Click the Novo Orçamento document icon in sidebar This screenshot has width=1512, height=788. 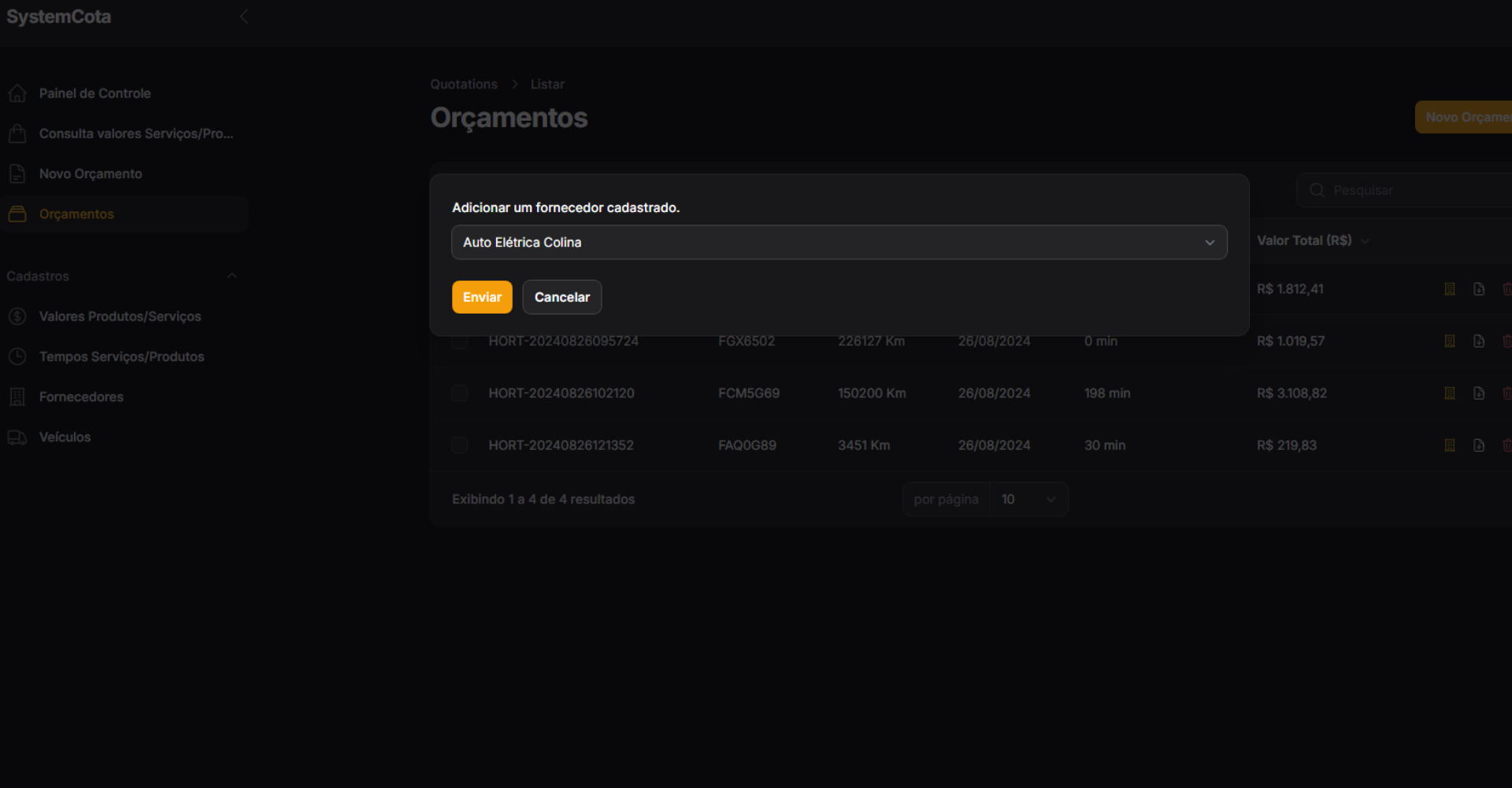click(17, 174)
